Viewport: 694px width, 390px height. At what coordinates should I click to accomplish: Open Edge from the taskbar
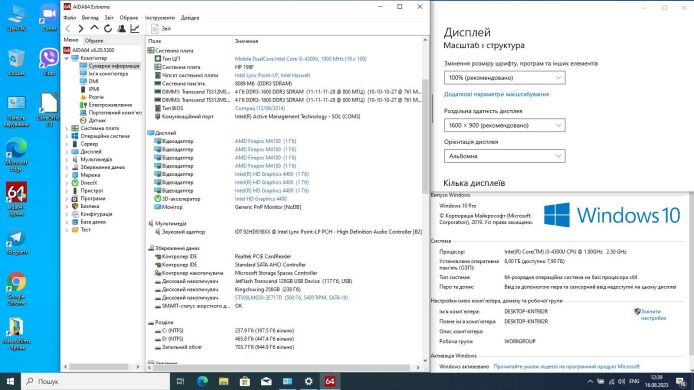click(202, 381)
